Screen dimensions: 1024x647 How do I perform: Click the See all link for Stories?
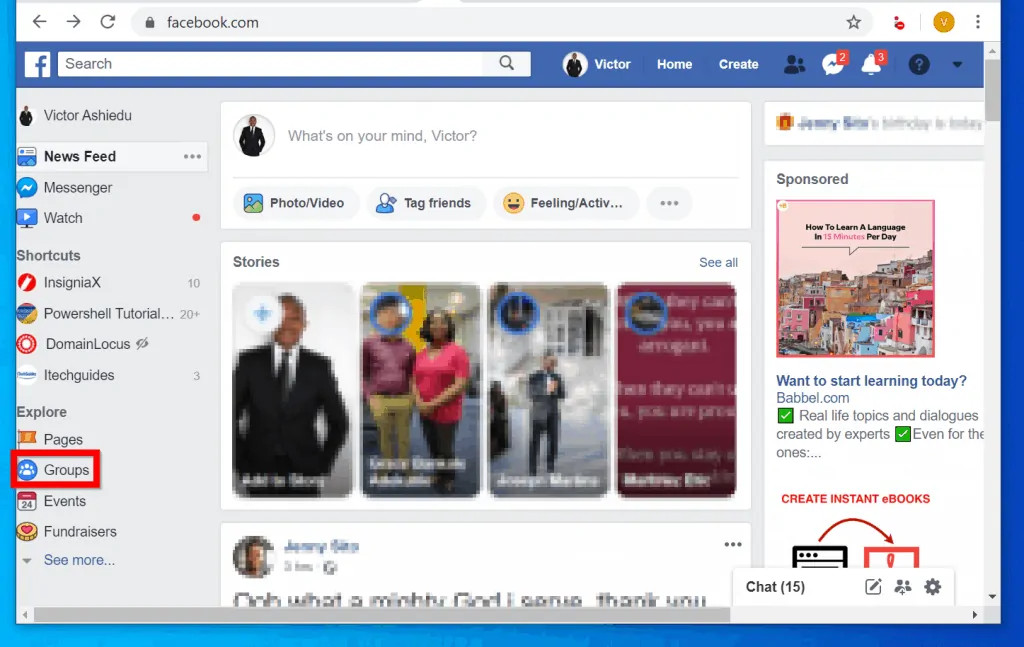click(x=718, y=262)
